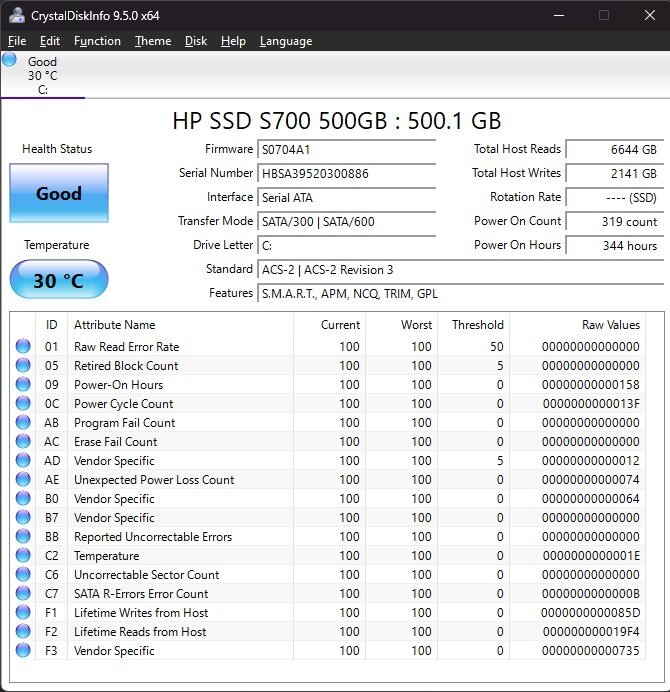Click the status orb for attribute B0
670x692 pixels.
pos(23,498)
